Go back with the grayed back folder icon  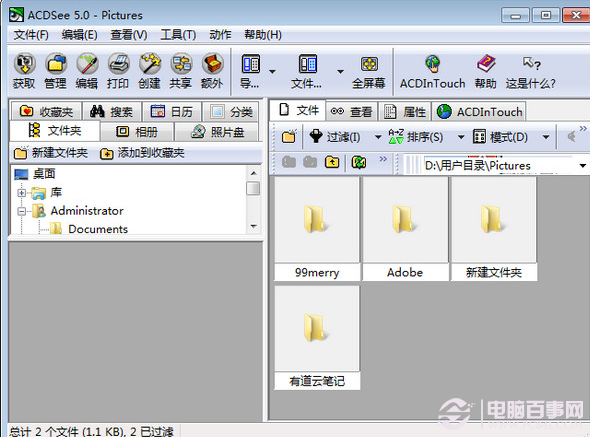[x=289, y=162]
